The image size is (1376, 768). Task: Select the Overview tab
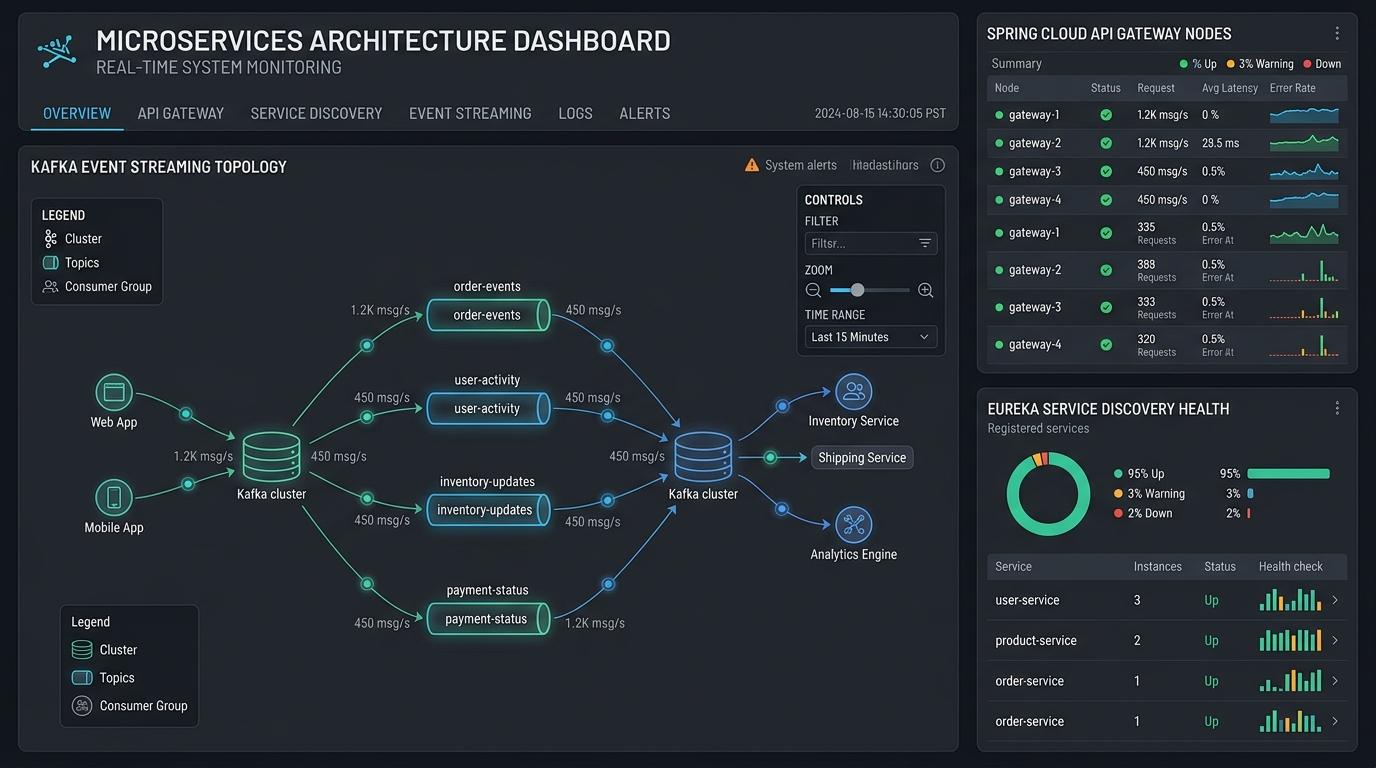(x=77, y=113)
